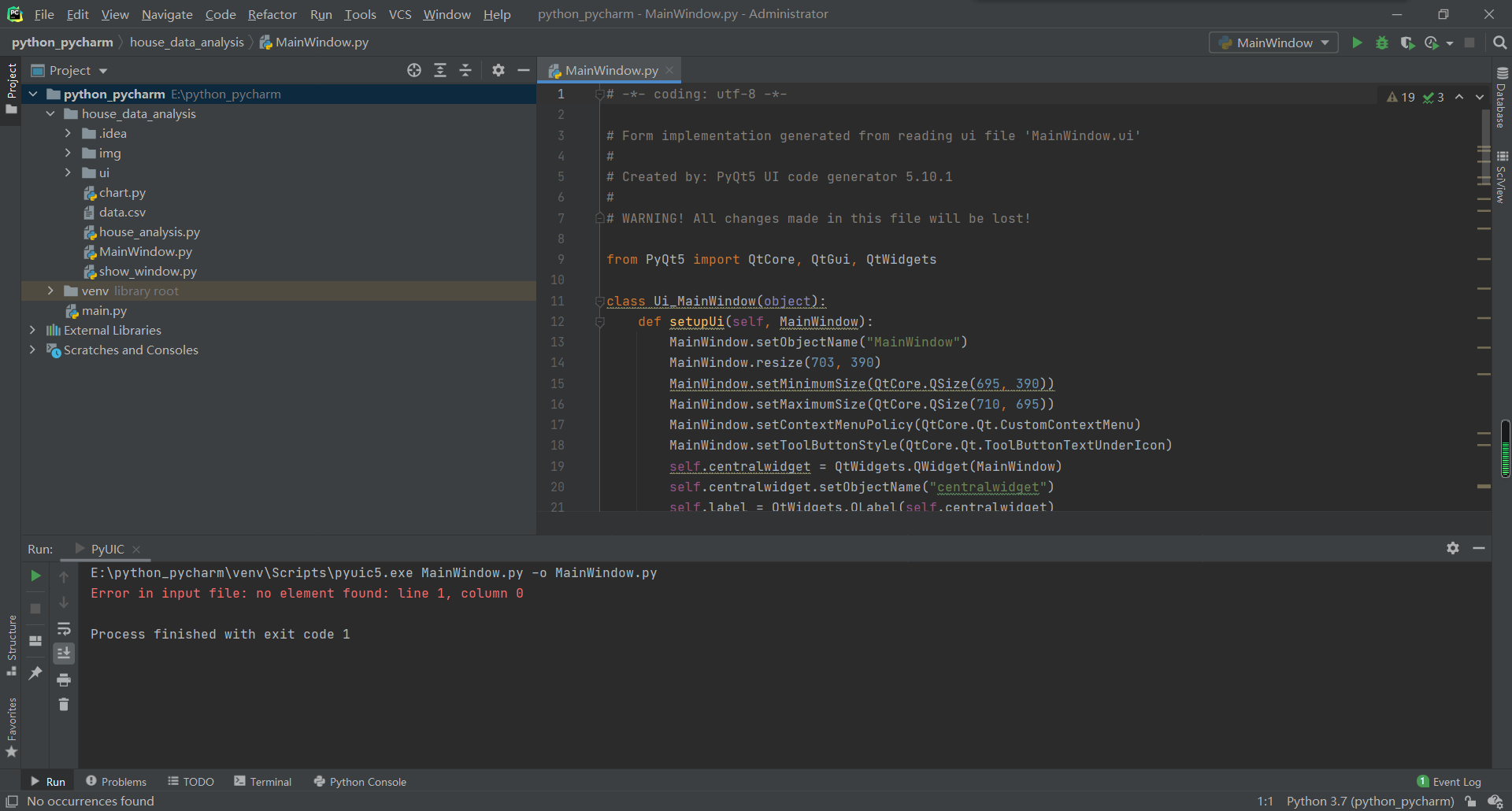1512x811 pixels.
Task: Click the Search Everywhere magnifier icon
Action: (x=1500, y=43)
